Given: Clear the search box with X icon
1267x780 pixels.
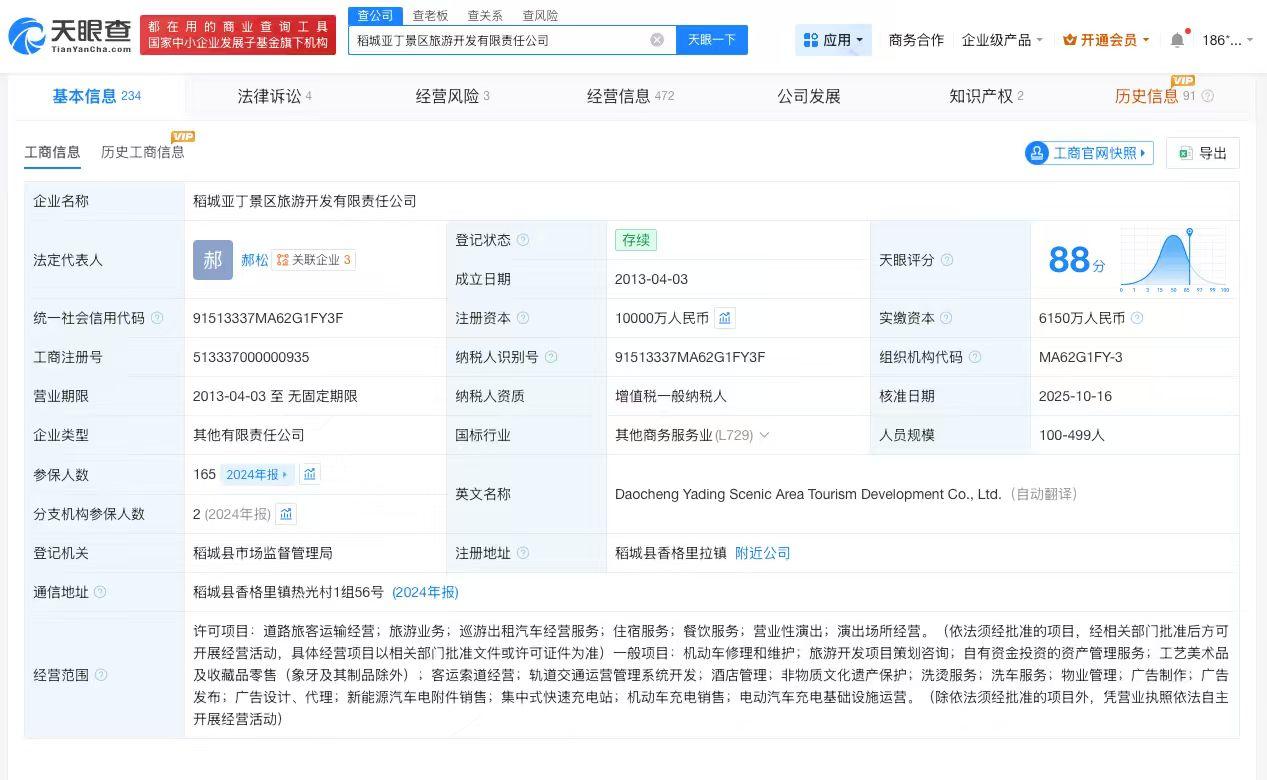Looking at the screenshot, I should click(x=657, y=40).
